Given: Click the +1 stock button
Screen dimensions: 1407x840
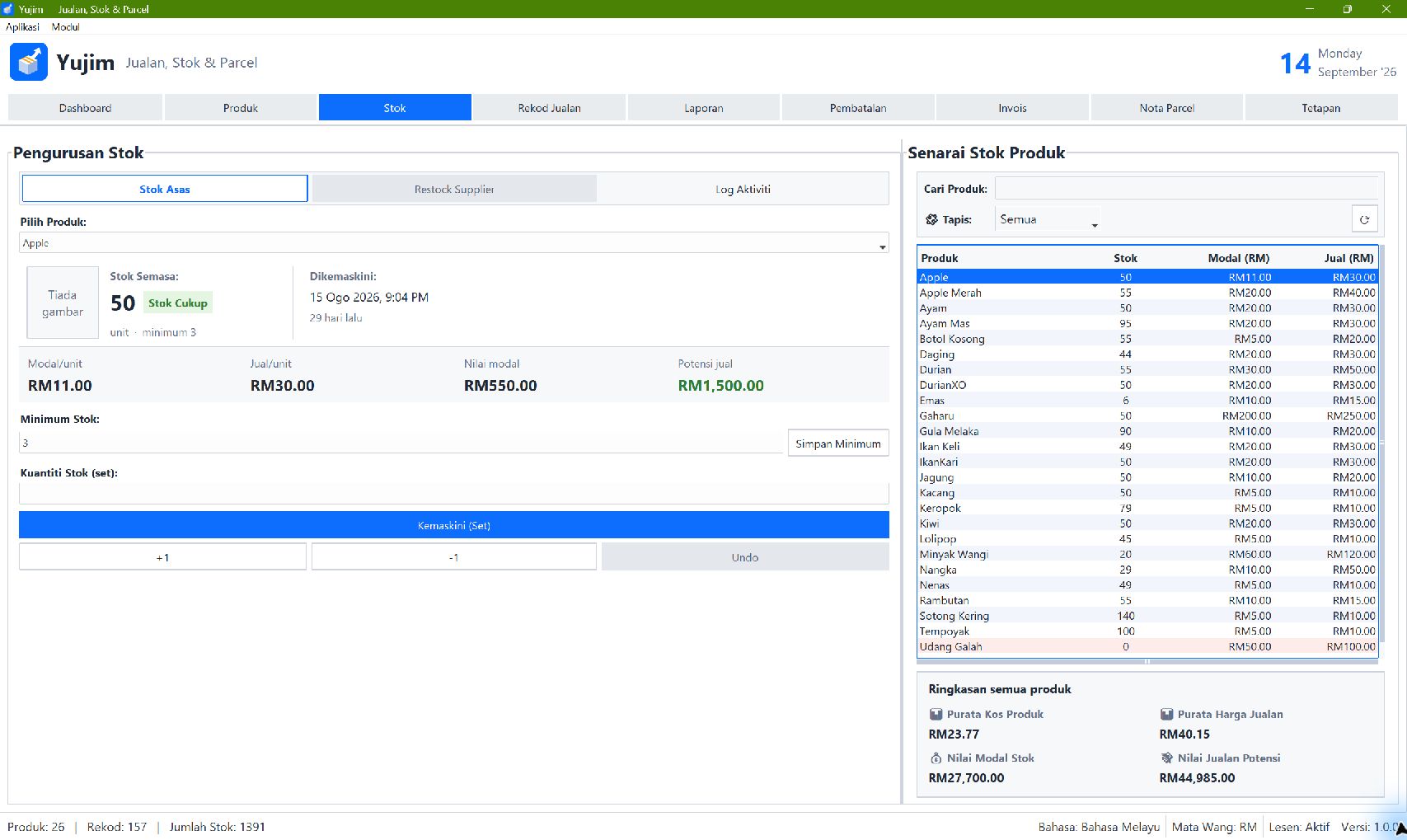Looking at the screenshot, I should click(x=162, y=557).
